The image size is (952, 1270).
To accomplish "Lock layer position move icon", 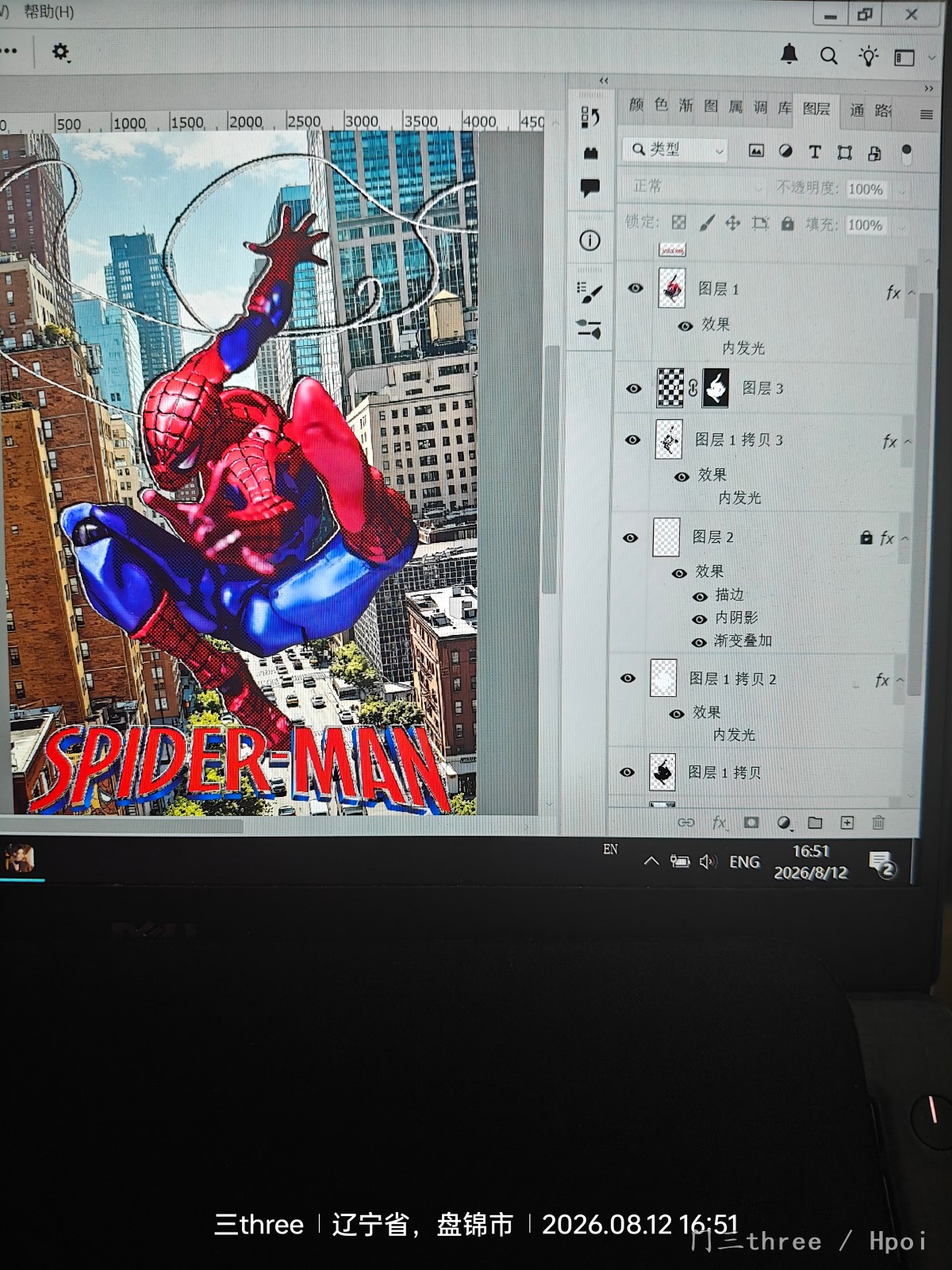I will pyautogui.click(x=733, y=223).
